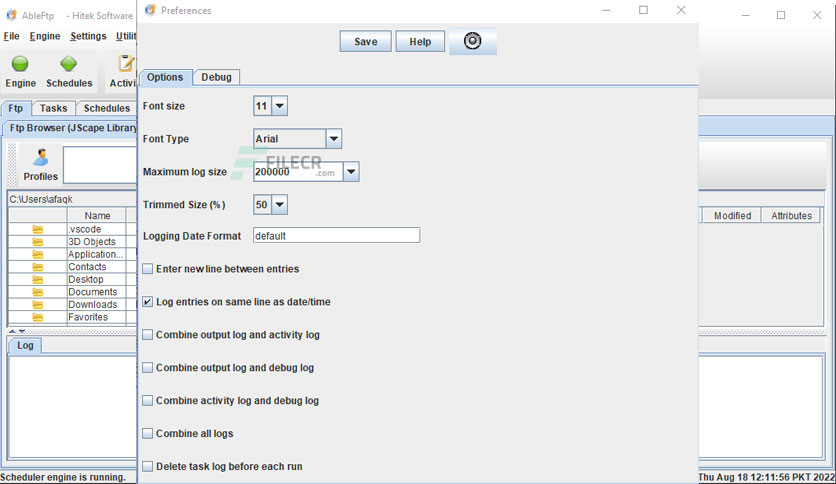Click the Documents folder icon
Viewport: 836px width, 484px height.
click(x=37, y=292)
